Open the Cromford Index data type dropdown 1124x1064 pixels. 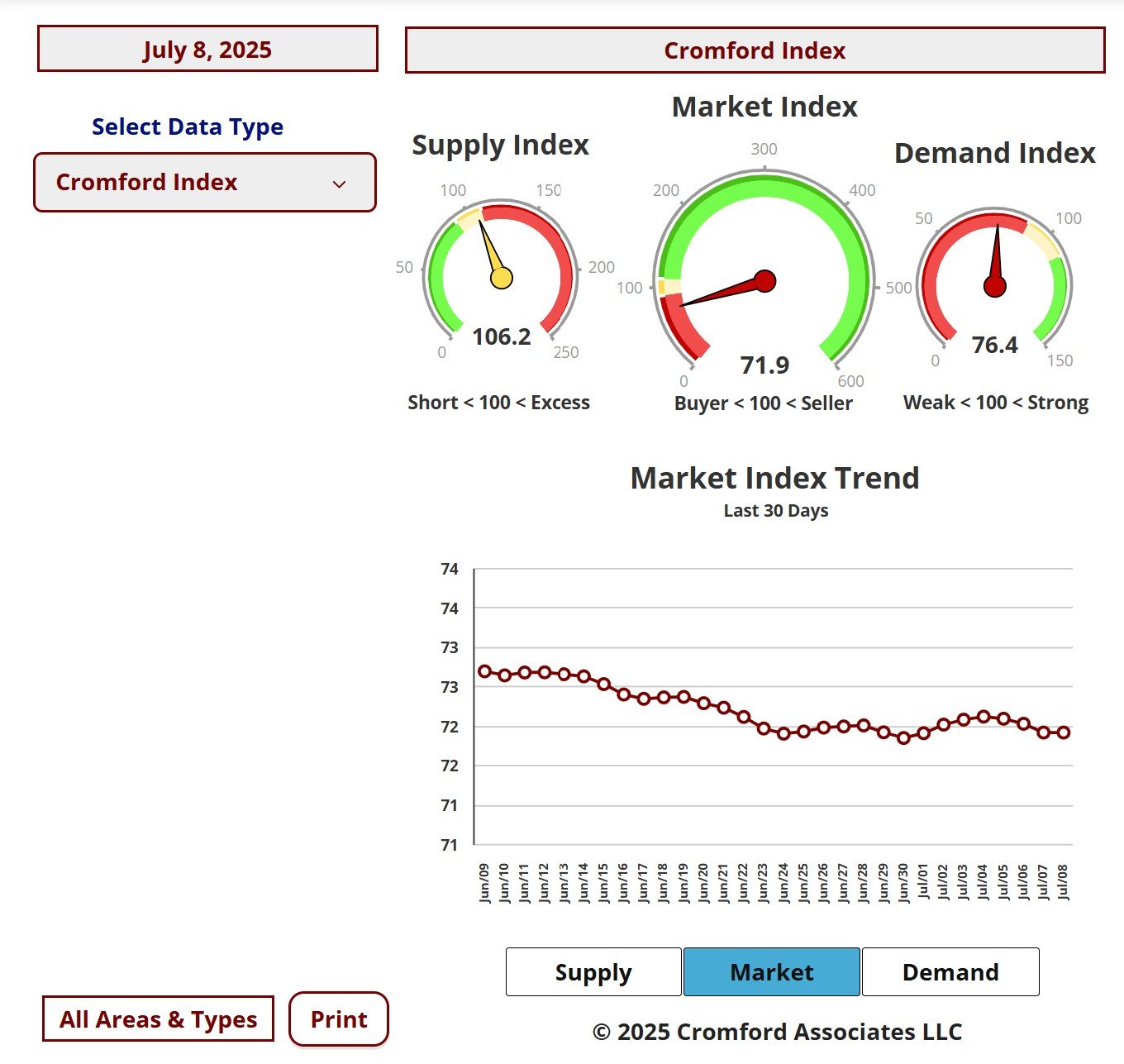coord(204,182)
